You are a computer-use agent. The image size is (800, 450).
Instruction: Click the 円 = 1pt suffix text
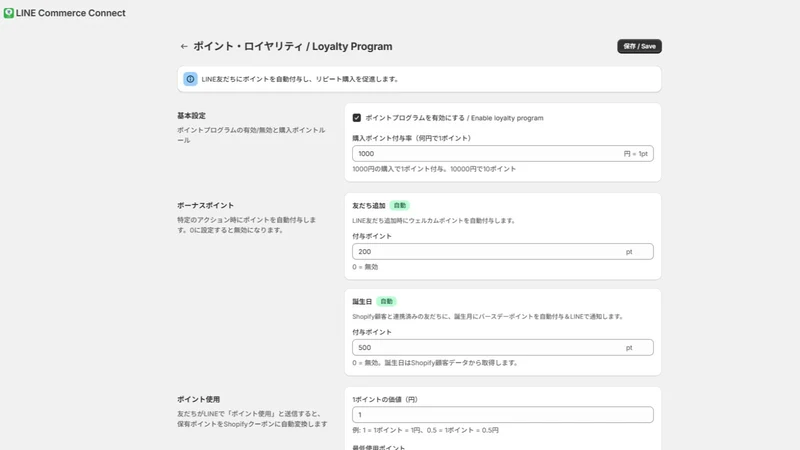click(636, 154)
